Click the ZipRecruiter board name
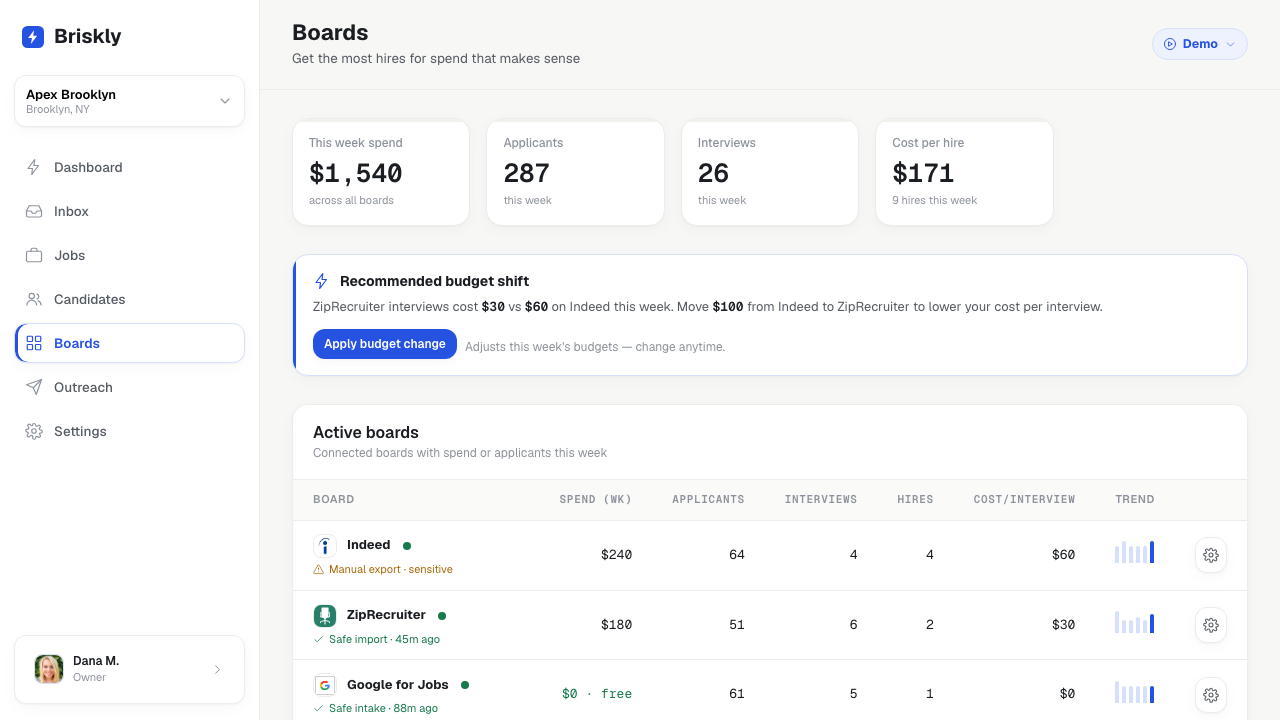Image resolution: width=1280 pixels, height=720 pixels. click(386, 615)
